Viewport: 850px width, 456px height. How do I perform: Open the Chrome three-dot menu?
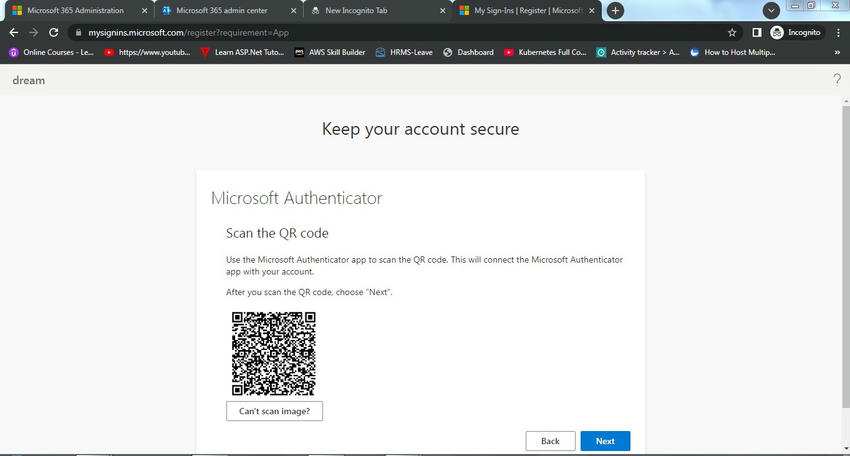coord(838,33)
